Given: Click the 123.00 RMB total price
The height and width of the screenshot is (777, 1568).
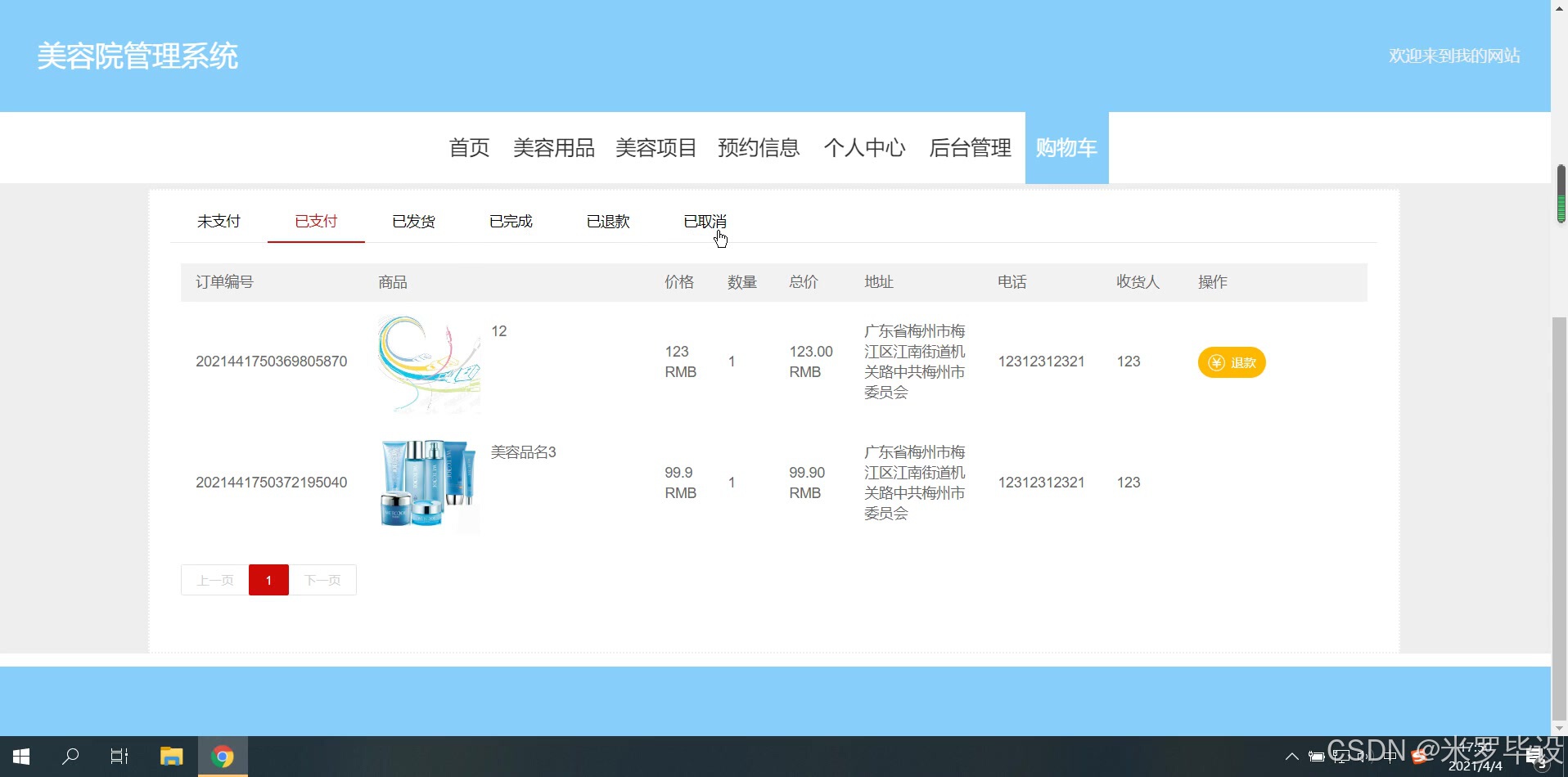Looking at the screenshot, I should pyautogui.click(x=810, y=362).
